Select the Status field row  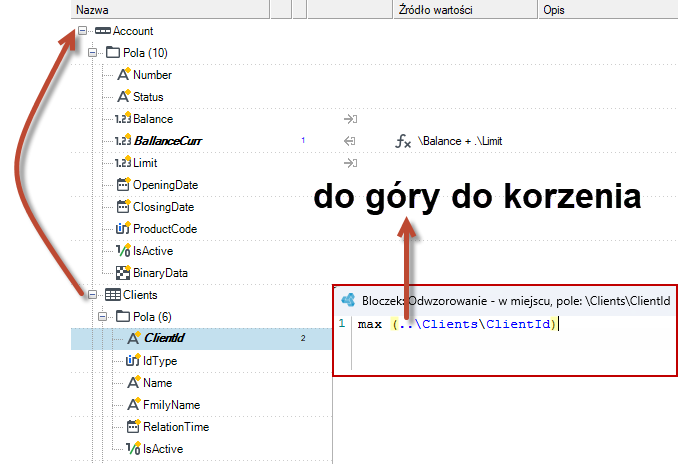point(148,96)
